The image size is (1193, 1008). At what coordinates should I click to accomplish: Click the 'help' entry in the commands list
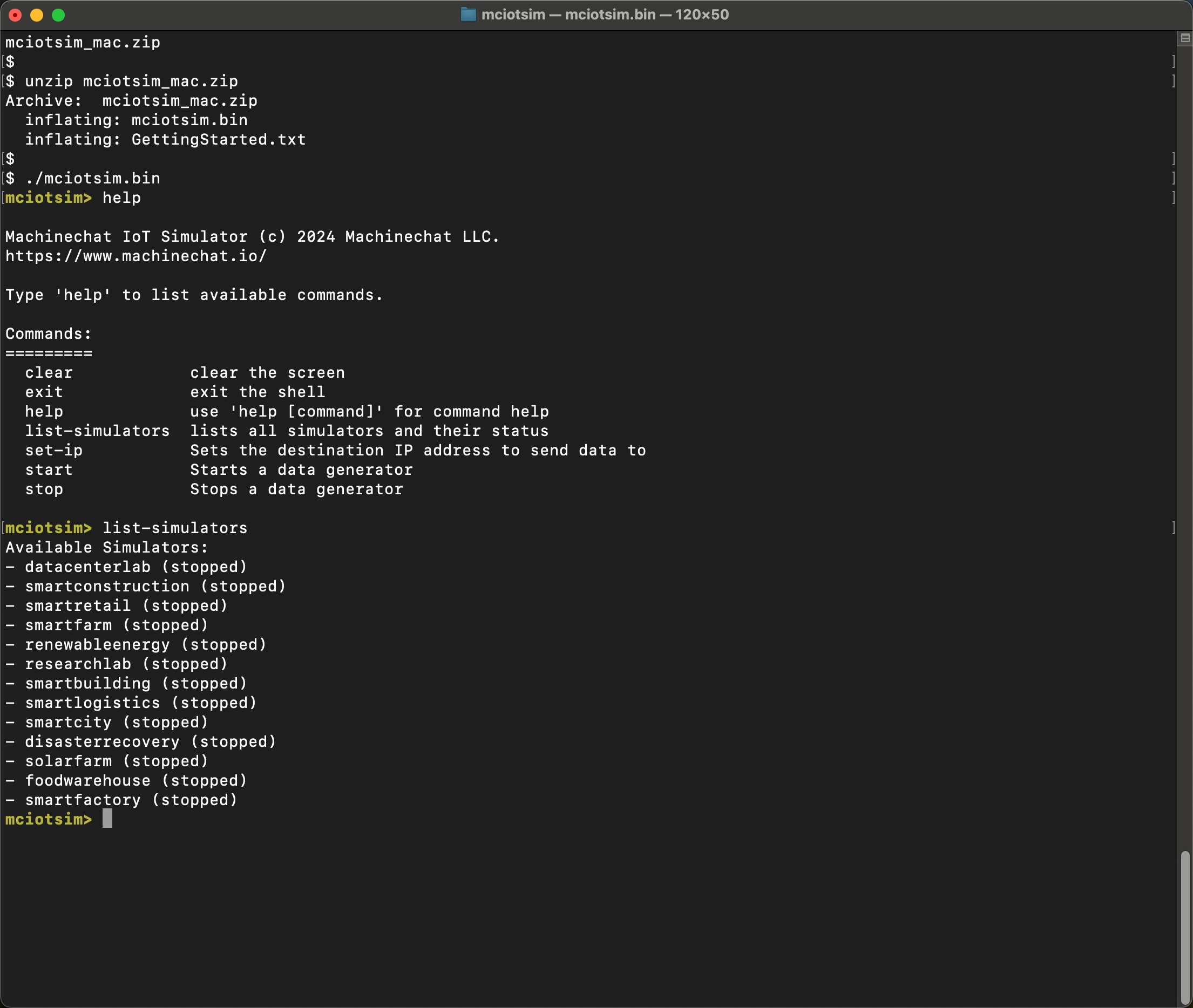pos(44,411)
